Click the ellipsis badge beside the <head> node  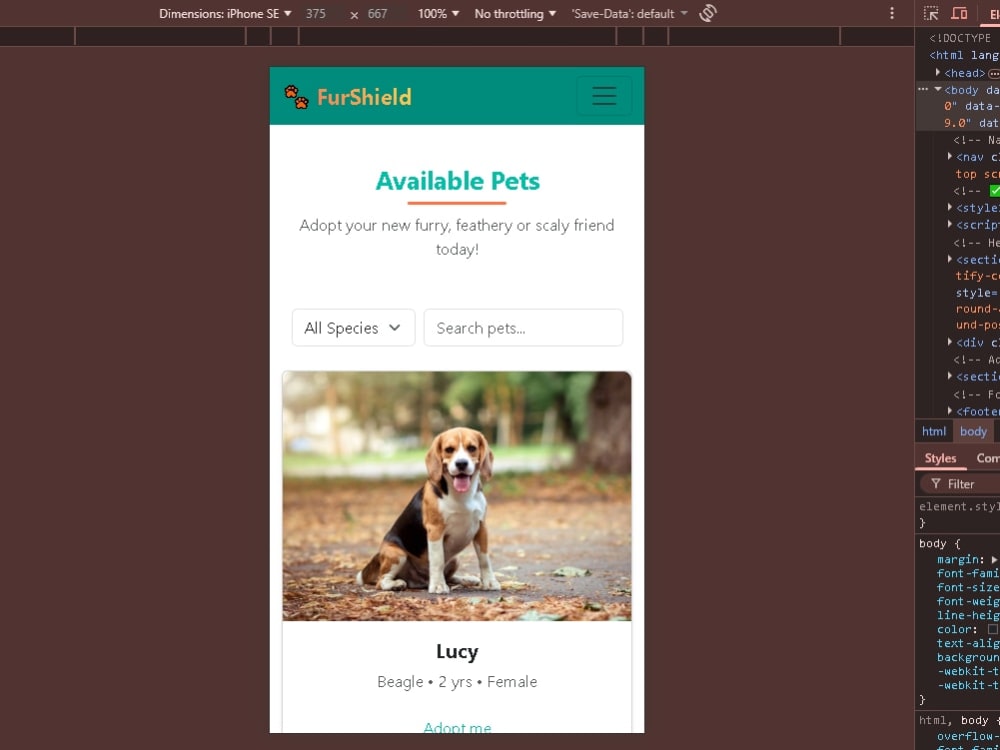[994, 73]
